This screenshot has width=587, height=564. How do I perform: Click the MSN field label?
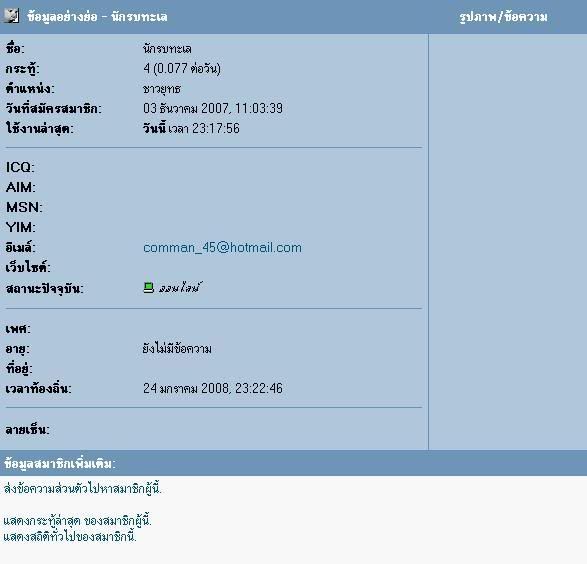(x=24, y=207)
